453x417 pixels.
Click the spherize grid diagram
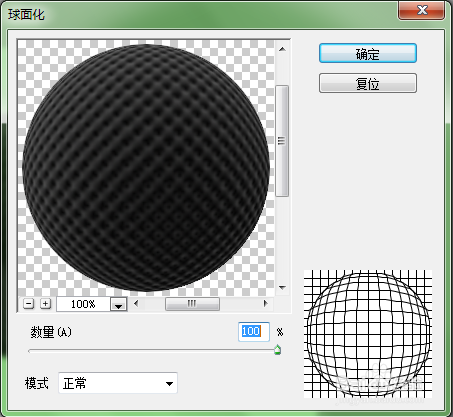tap(368, 334)
